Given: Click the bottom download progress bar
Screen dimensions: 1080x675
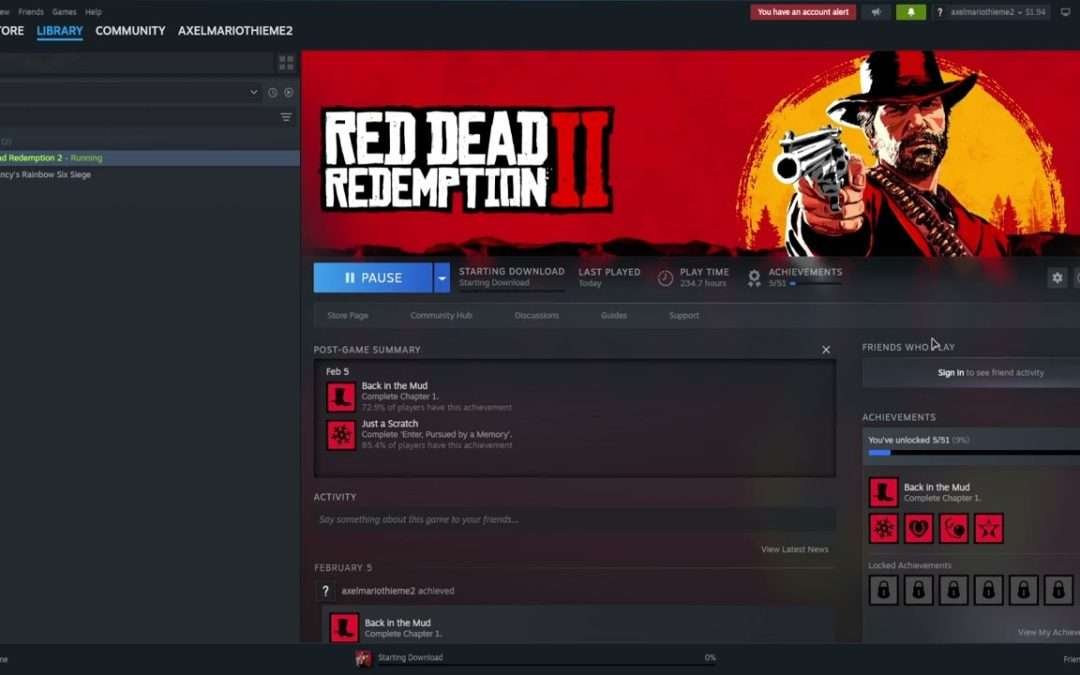Looking at the screenshot, I should (546, 667).
